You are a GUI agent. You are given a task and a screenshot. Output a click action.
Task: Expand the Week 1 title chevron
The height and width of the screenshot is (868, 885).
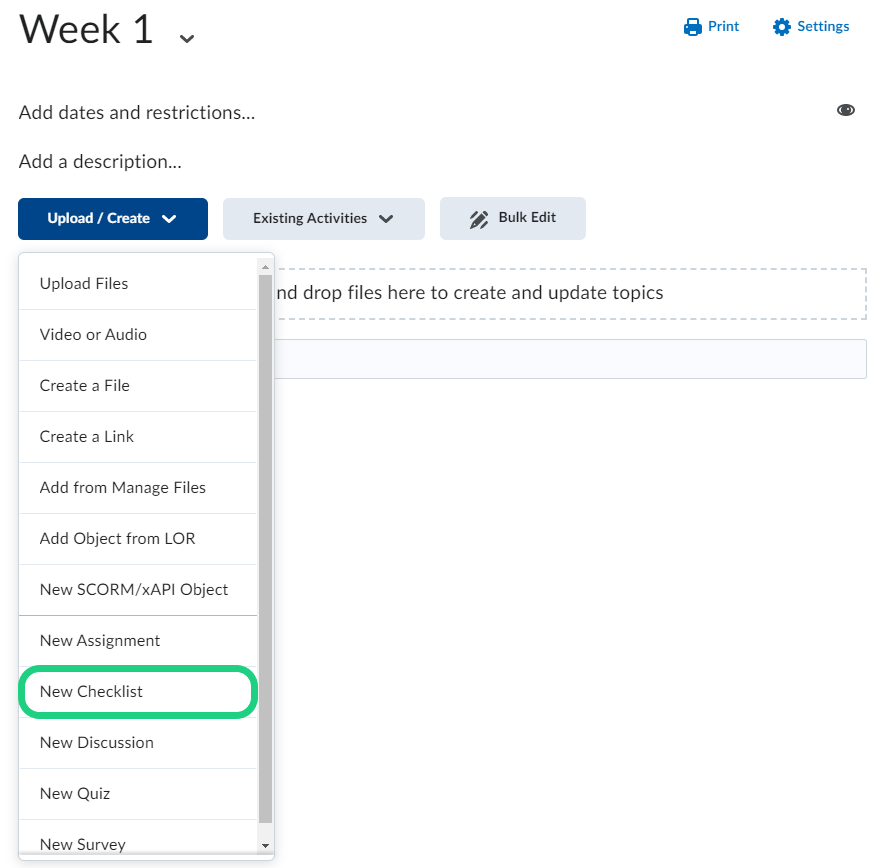pyautogui.click(x=187, y=38)
